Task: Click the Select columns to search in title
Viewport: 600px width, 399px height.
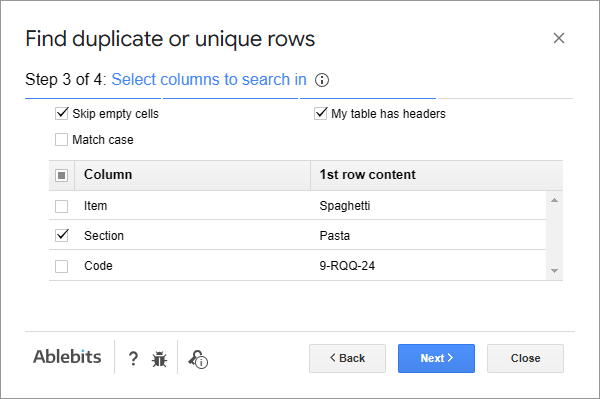Action: 209,80
